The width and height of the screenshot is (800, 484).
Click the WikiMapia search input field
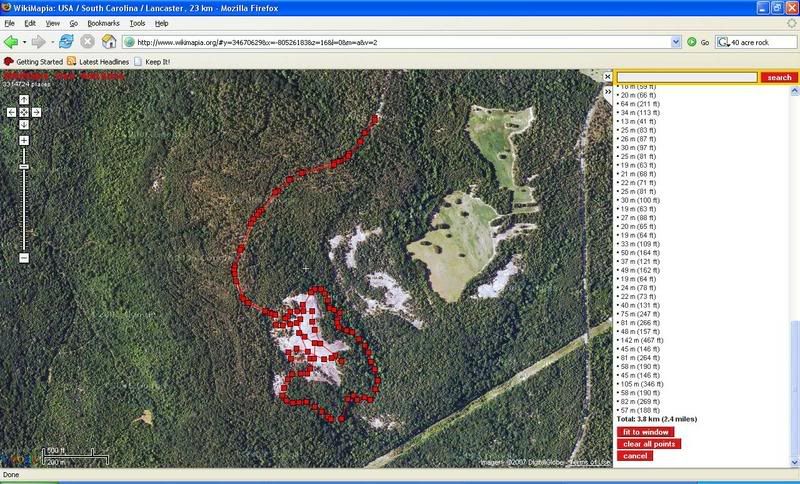pos(686,77)
